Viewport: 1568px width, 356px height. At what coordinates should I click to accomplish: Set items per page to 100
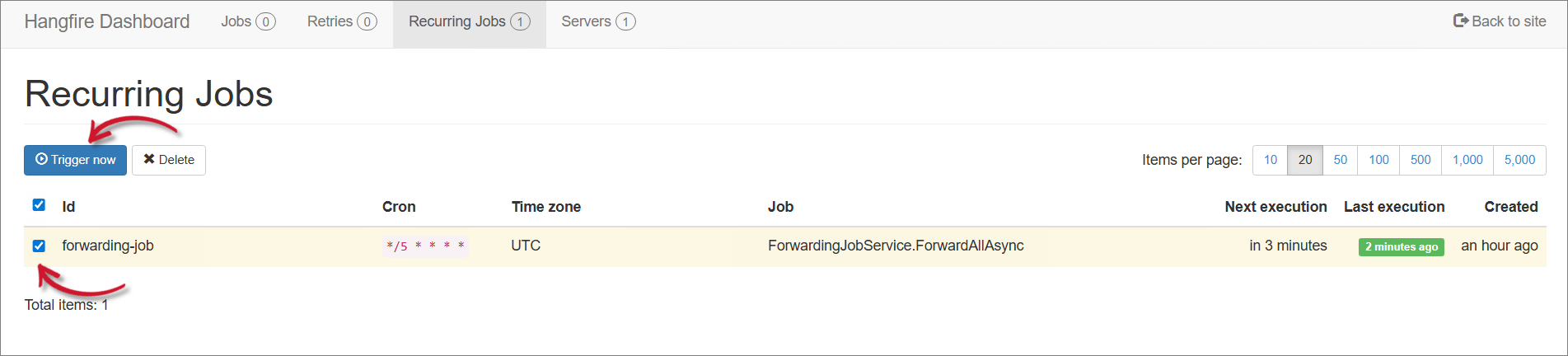pos(1378,160)
